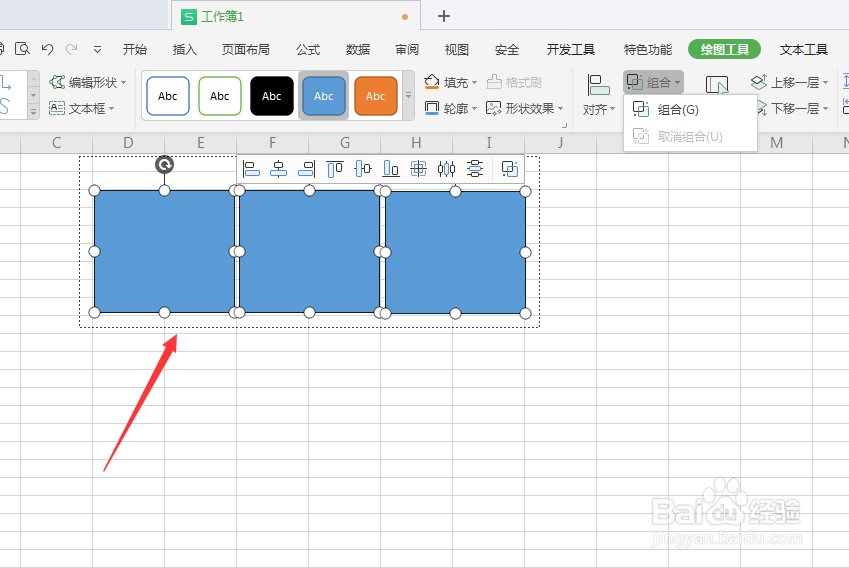
Task: Apply the blue filled Abc shape style
Action: (324, 96)
